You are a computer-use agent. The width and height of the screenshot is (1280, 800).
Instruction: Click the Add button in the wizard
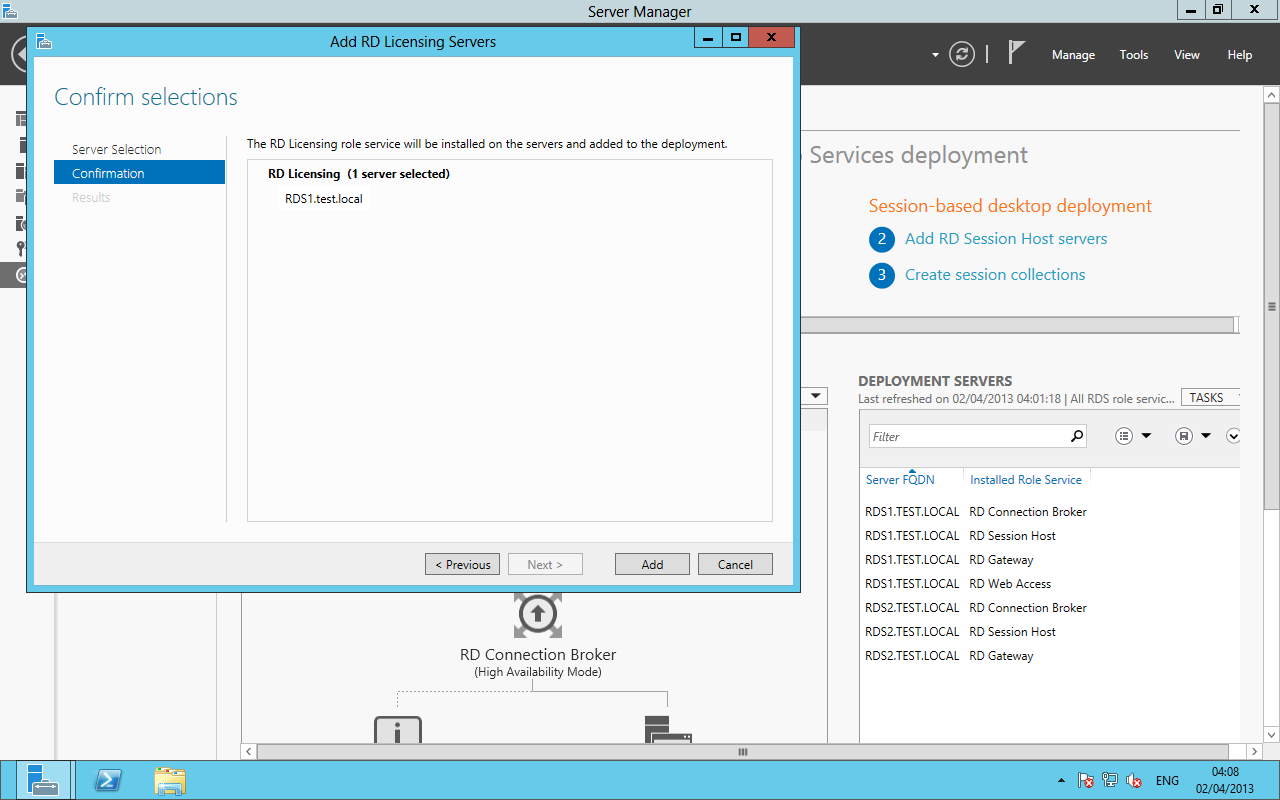coord(652,564)
